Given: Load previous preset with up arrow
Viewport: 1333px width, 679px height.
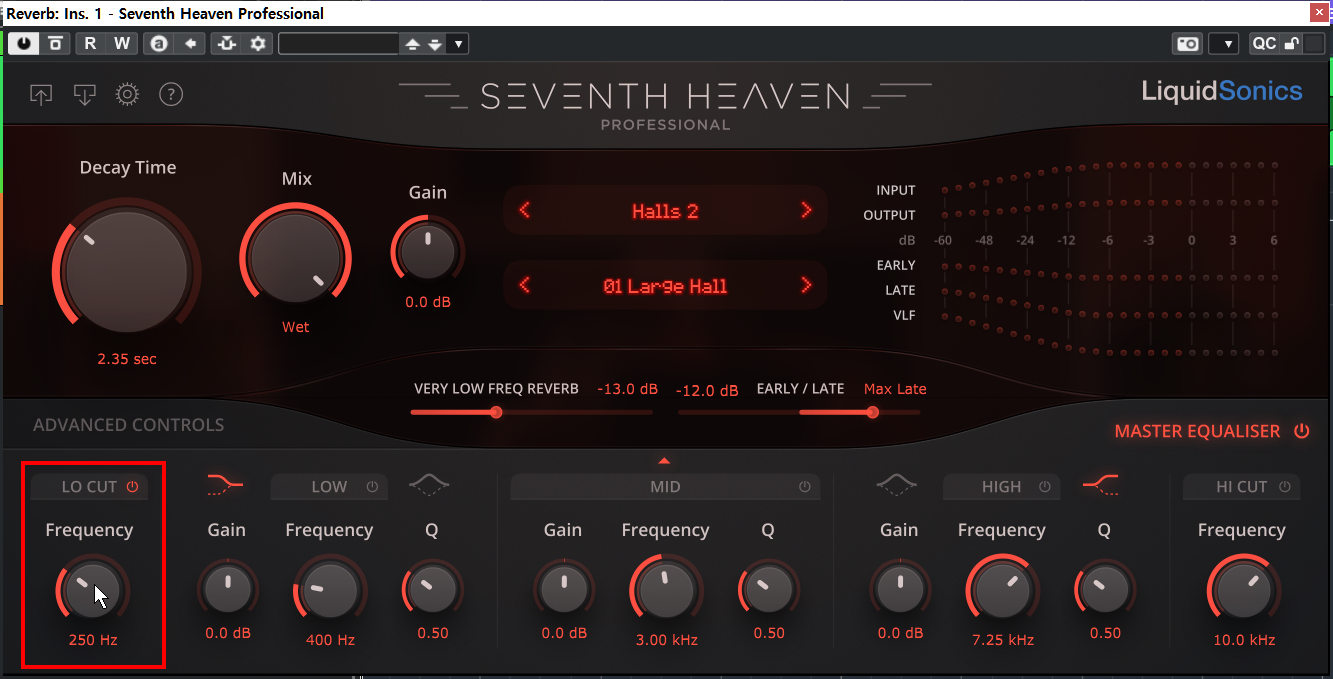Looking at the screenshot, I should (412, 44).
